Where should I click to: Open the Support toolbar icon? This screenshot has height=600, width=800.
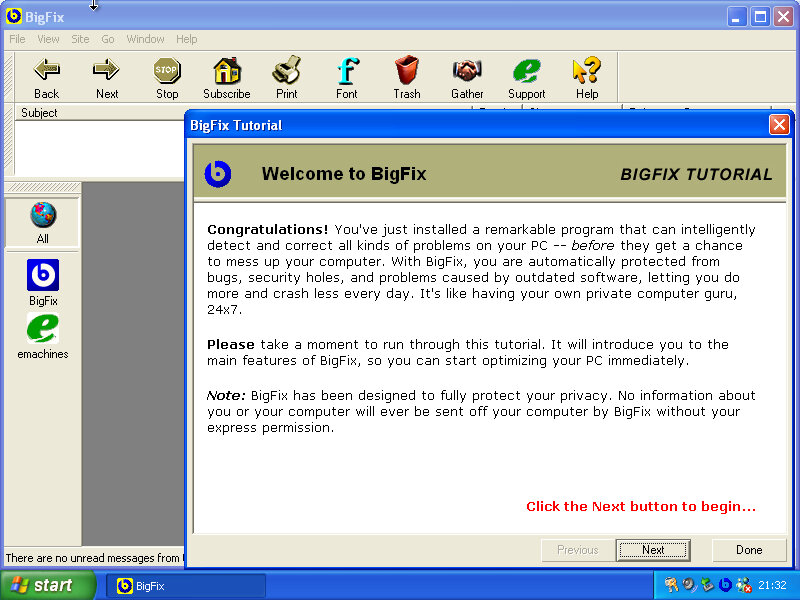527,71
